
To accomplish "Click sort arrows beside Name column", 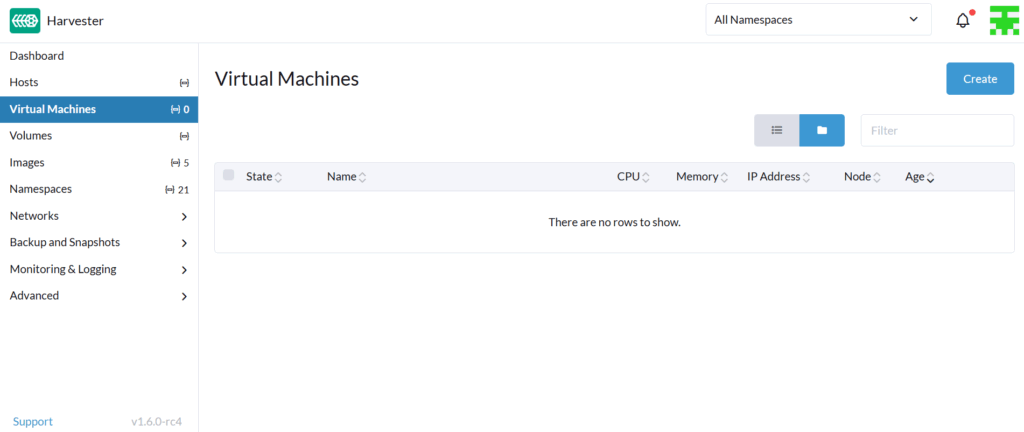I will (362, 177).
